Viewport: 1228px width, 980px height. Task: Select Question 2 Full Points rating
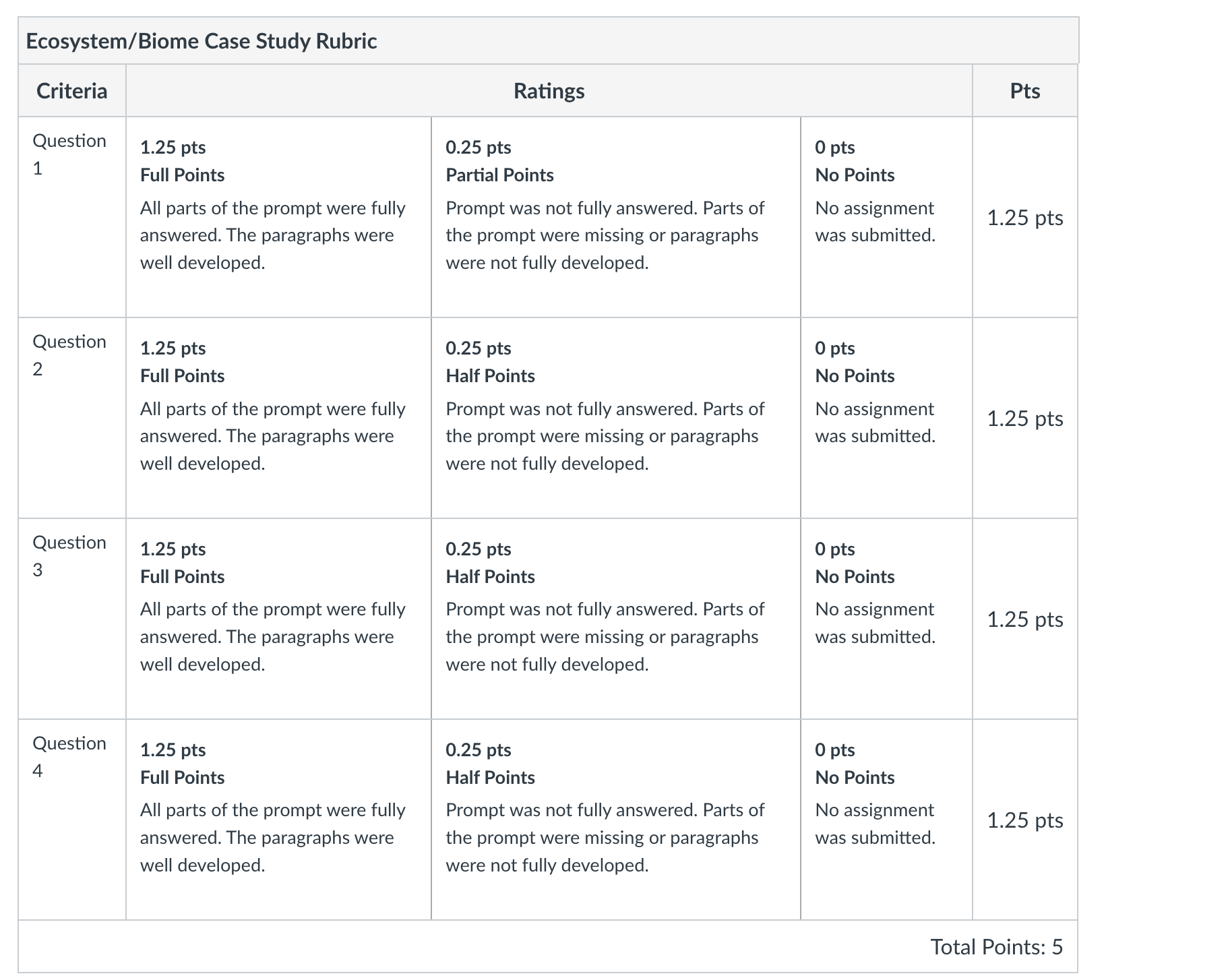point(278,418)
